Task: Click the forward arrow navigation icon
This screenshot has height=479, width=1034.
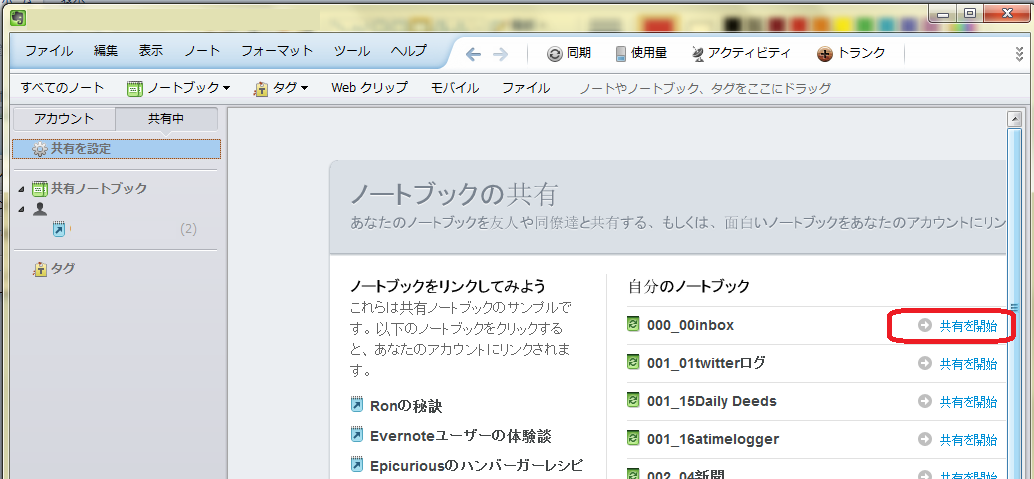Action: 501,54
